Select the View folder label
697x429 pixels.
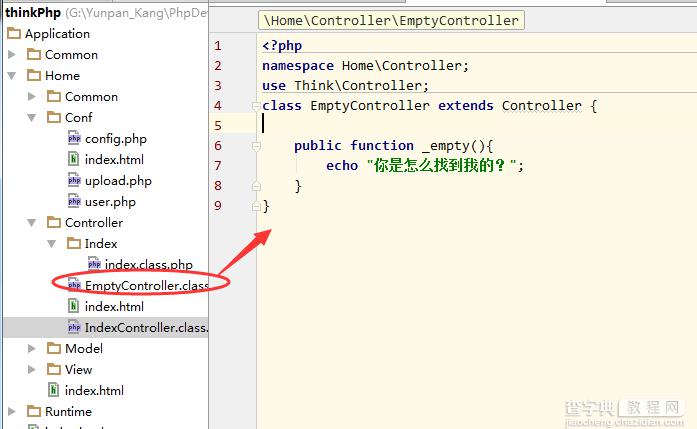point(79,369)
